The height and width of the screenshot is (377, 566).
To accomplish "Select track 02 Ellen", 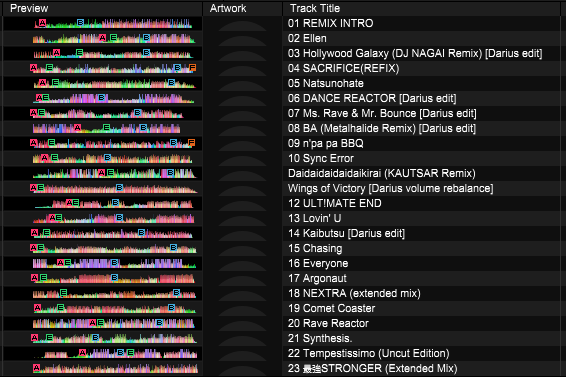I will [307, 38].
